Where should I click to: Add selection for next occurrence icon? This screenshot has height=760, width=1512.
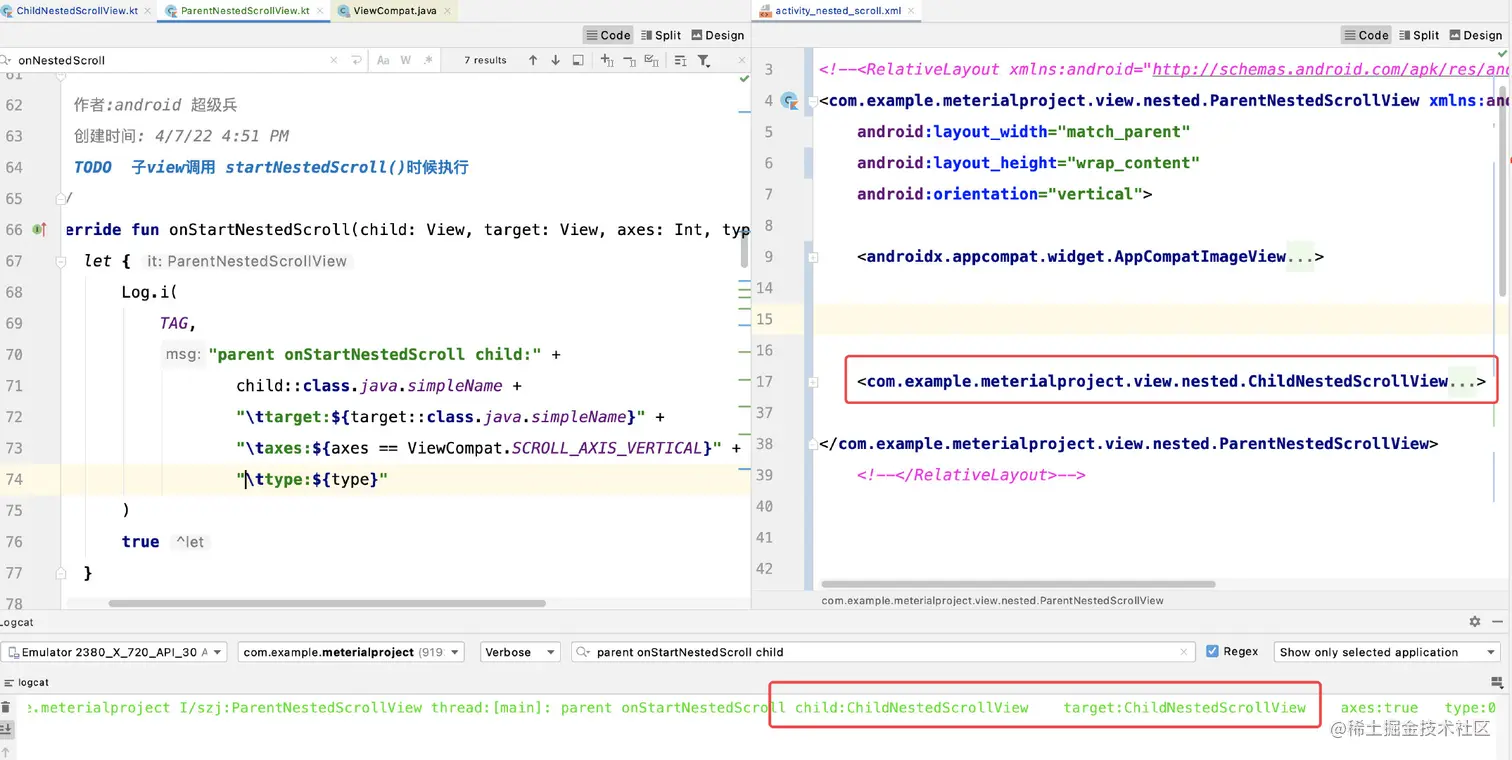pos(607,60)
